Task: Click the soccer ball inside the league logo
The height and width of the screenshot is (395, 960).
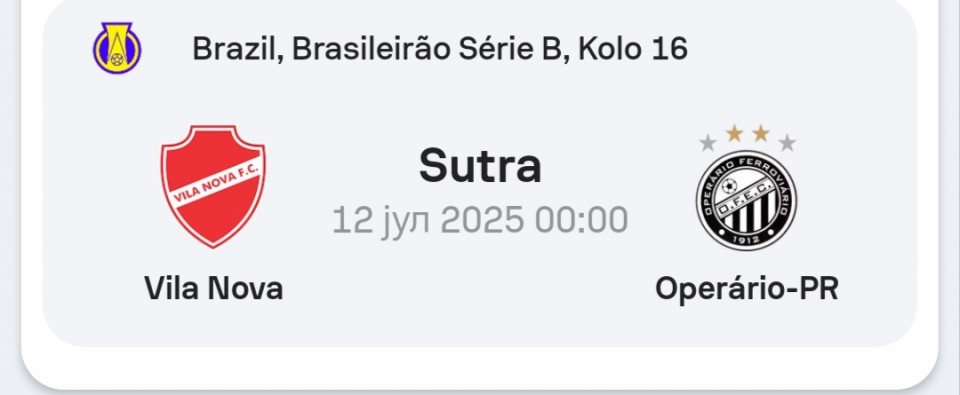Action: coord(116,59)
